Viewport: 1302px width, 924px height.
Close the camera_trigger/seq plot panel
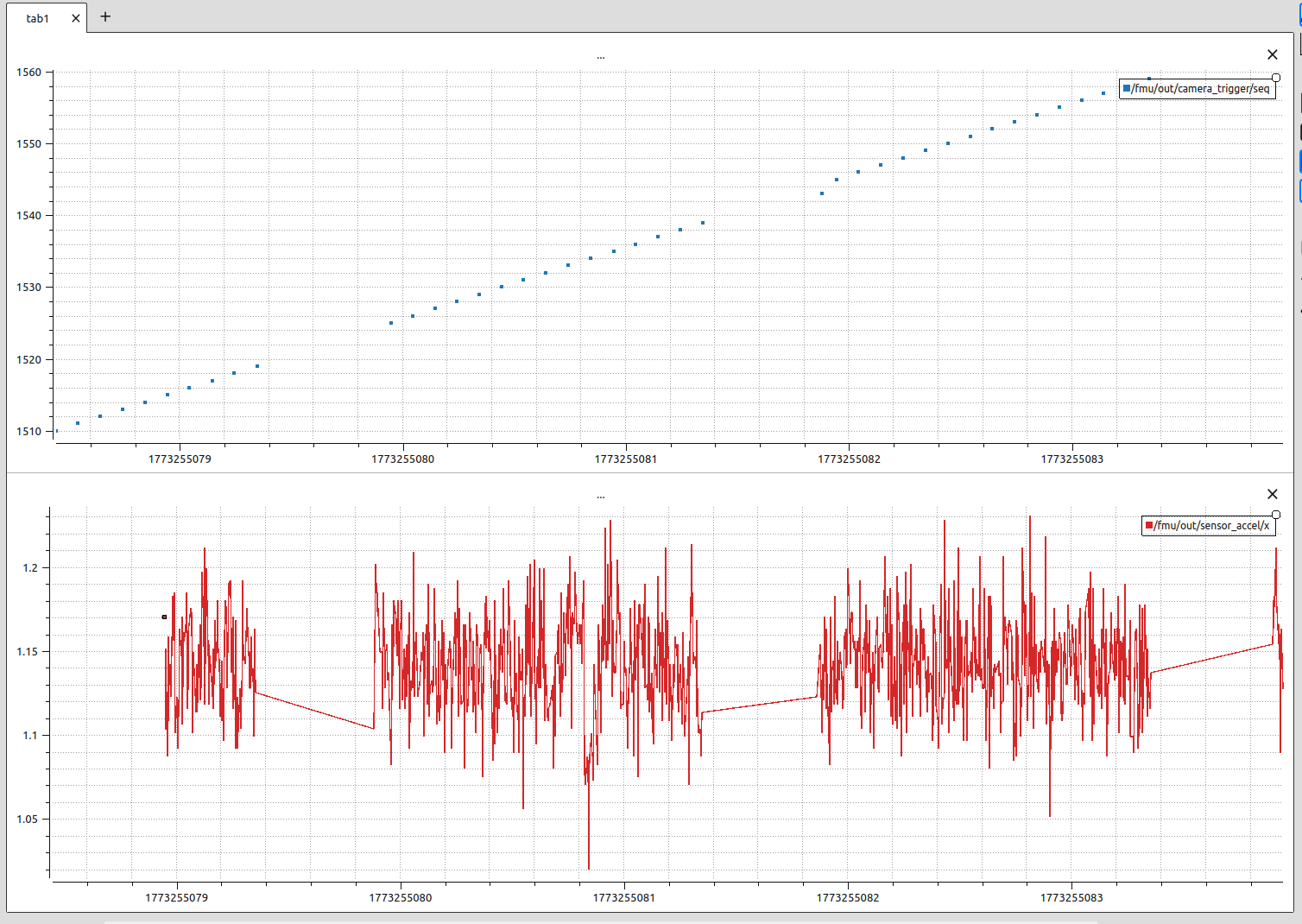coord(1272,54)
